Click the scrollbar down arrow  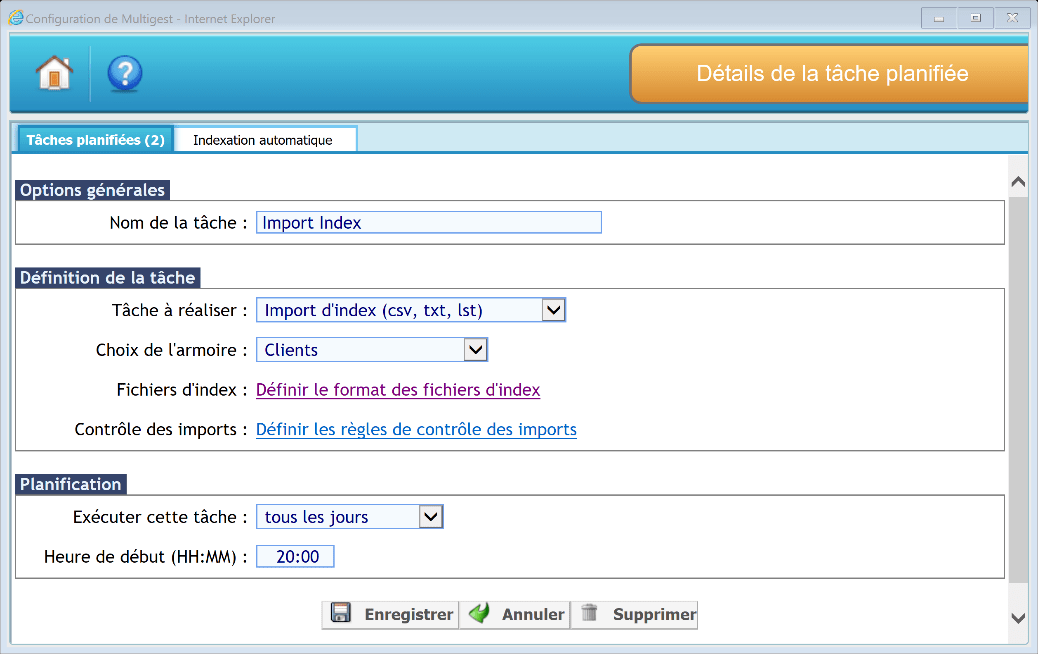(x=1018, y=618)
